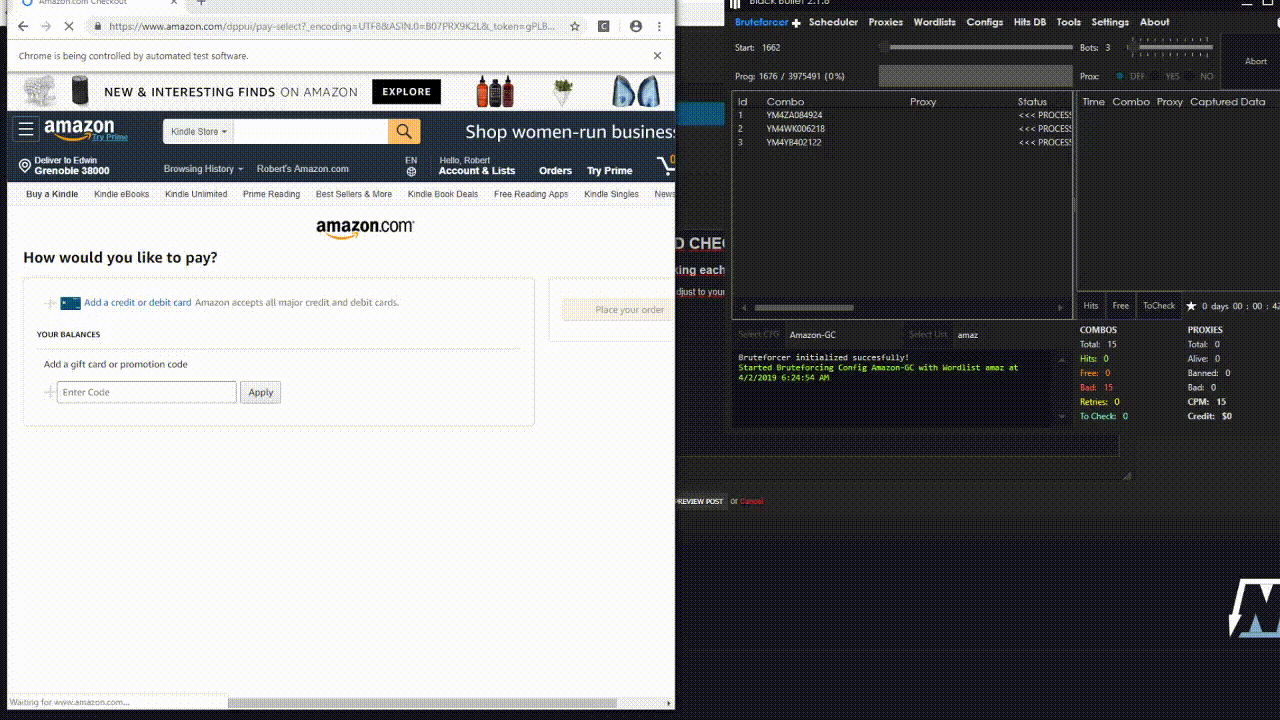Screen dimensions: 1280x720
Task: Click the Start position slider track
Action: (x=976, y=47)
